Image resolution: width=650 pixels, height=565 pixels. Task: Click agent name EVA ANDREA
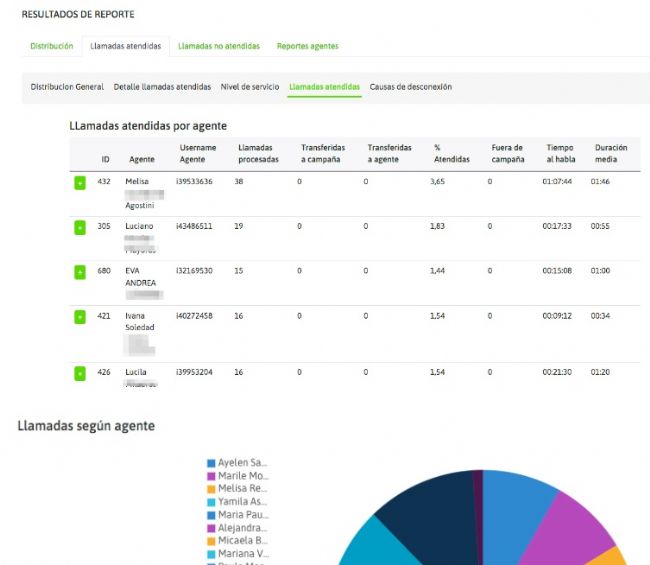(141, 277)
